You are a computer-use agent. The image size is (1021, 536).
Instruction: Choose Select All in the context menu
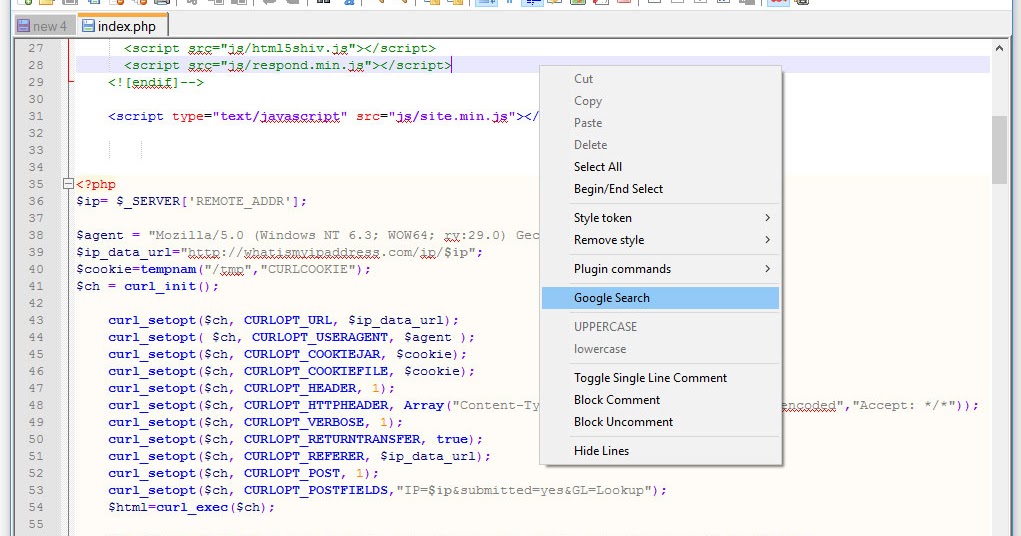point(660,167)
